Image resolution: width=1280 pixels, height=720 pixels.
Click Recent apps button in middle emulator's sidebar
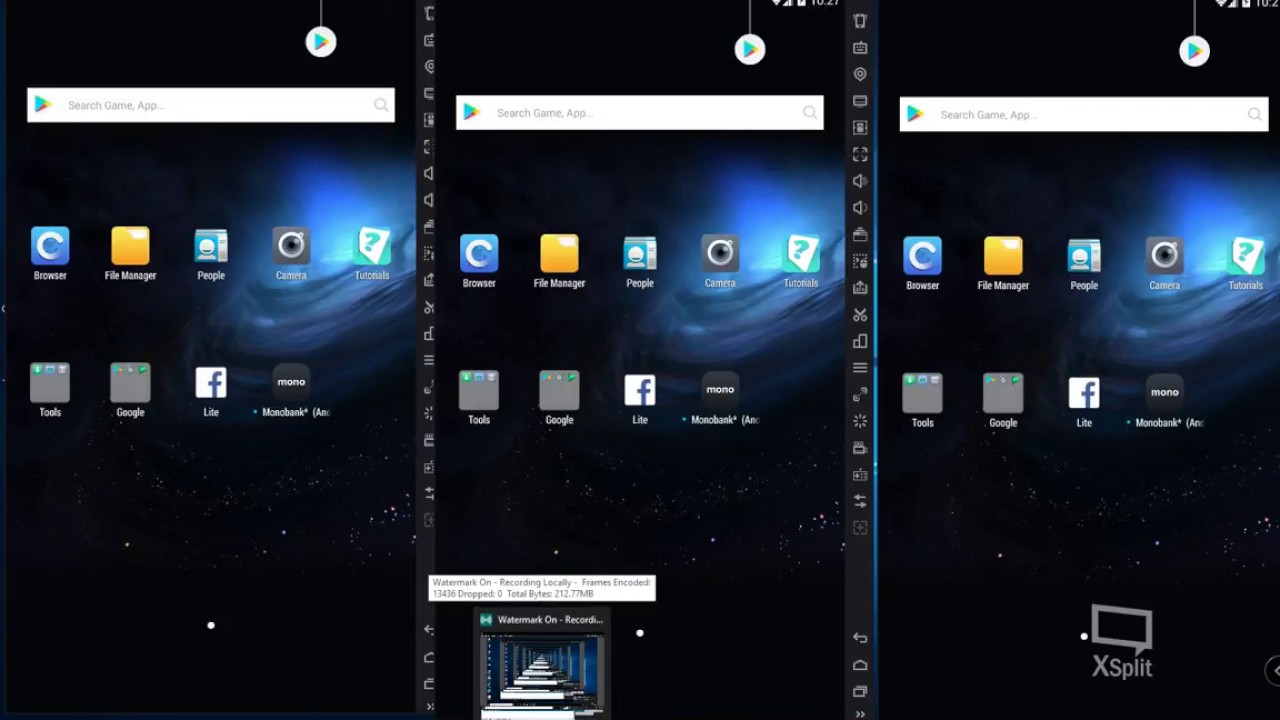point(860,691)
